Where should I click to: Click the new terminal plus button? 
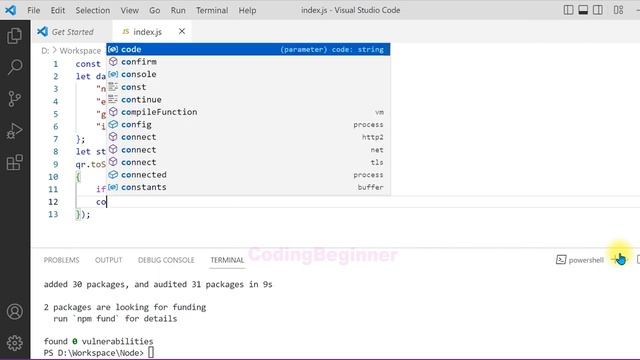point(616,260)
